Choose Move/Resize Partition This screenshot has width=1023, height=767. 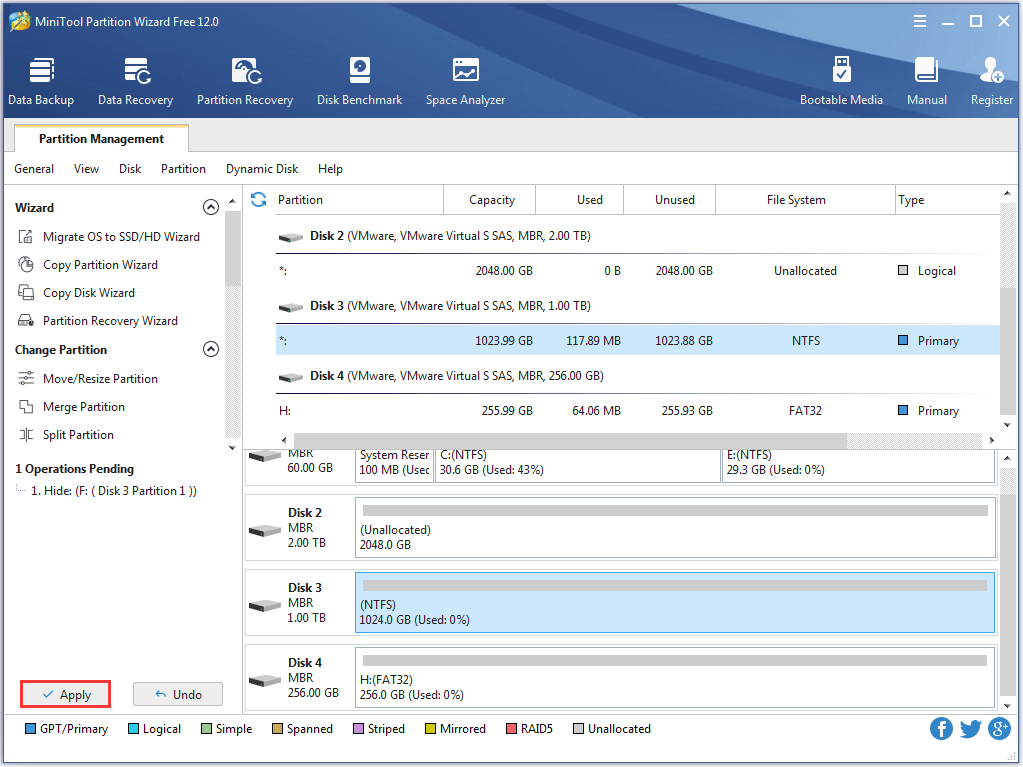(100, 379)
